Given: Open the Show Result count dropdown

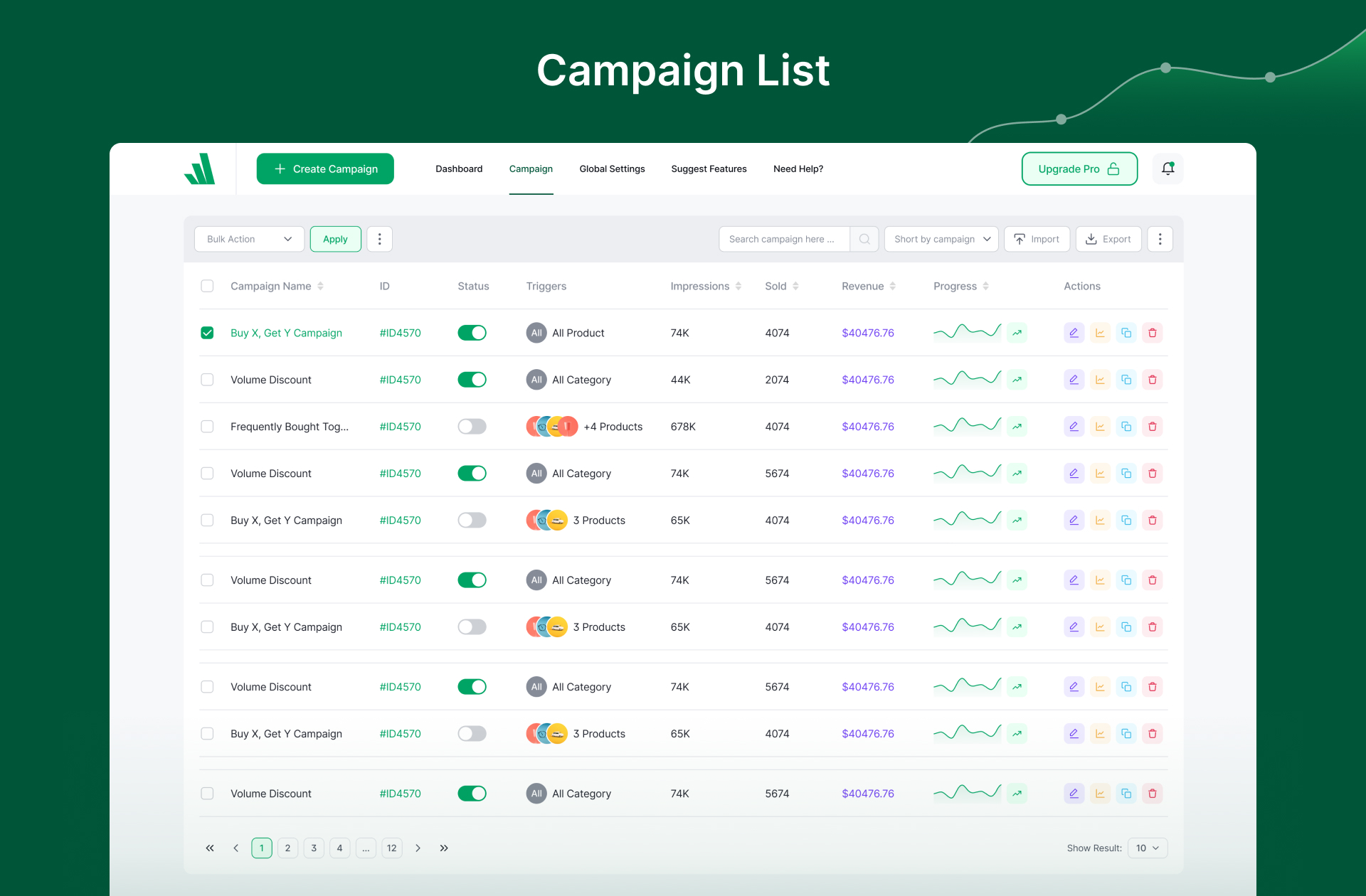Looking at the screenshot, I should click(x=1147, y=848).
